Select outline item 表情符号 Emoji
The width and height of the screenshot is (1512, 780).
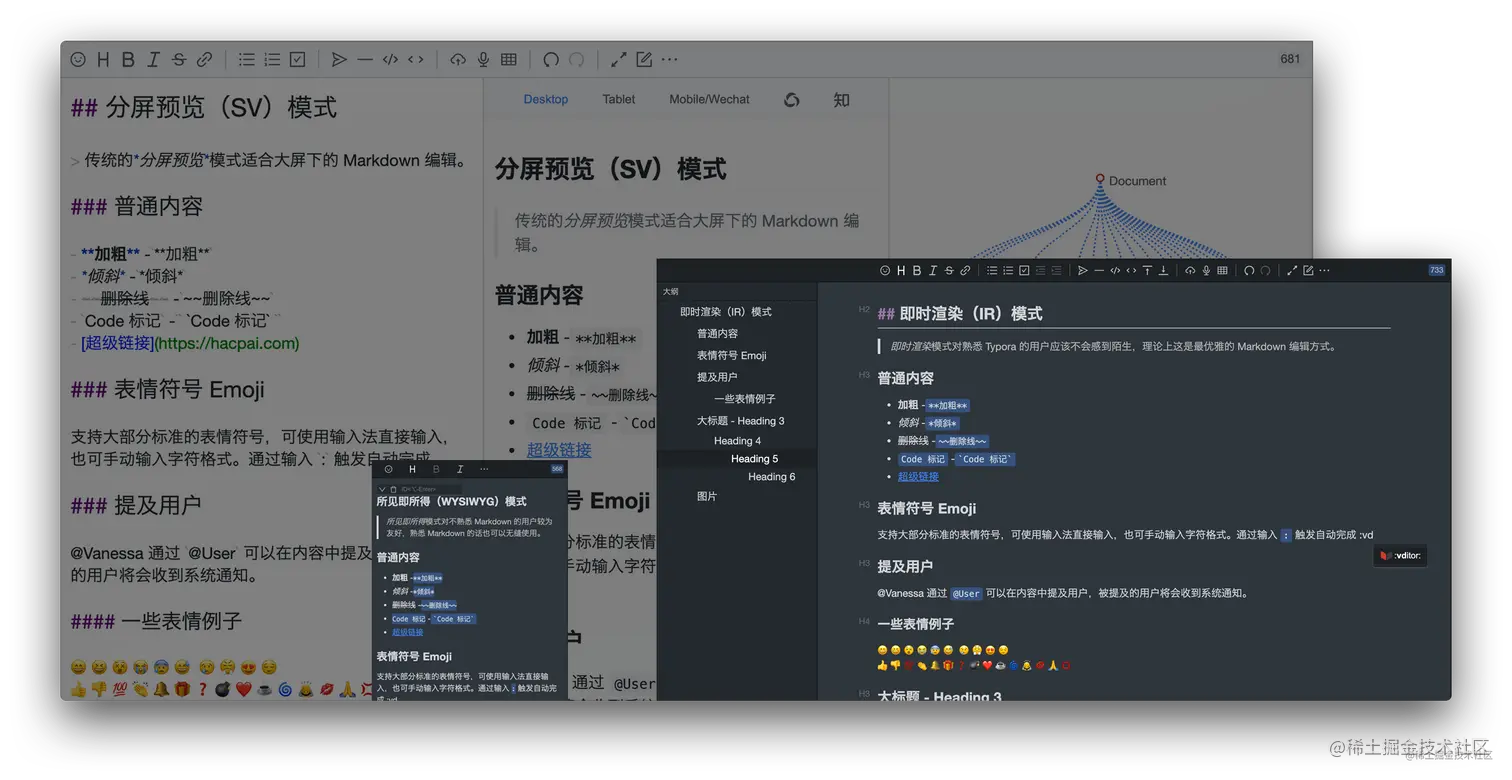732,355
